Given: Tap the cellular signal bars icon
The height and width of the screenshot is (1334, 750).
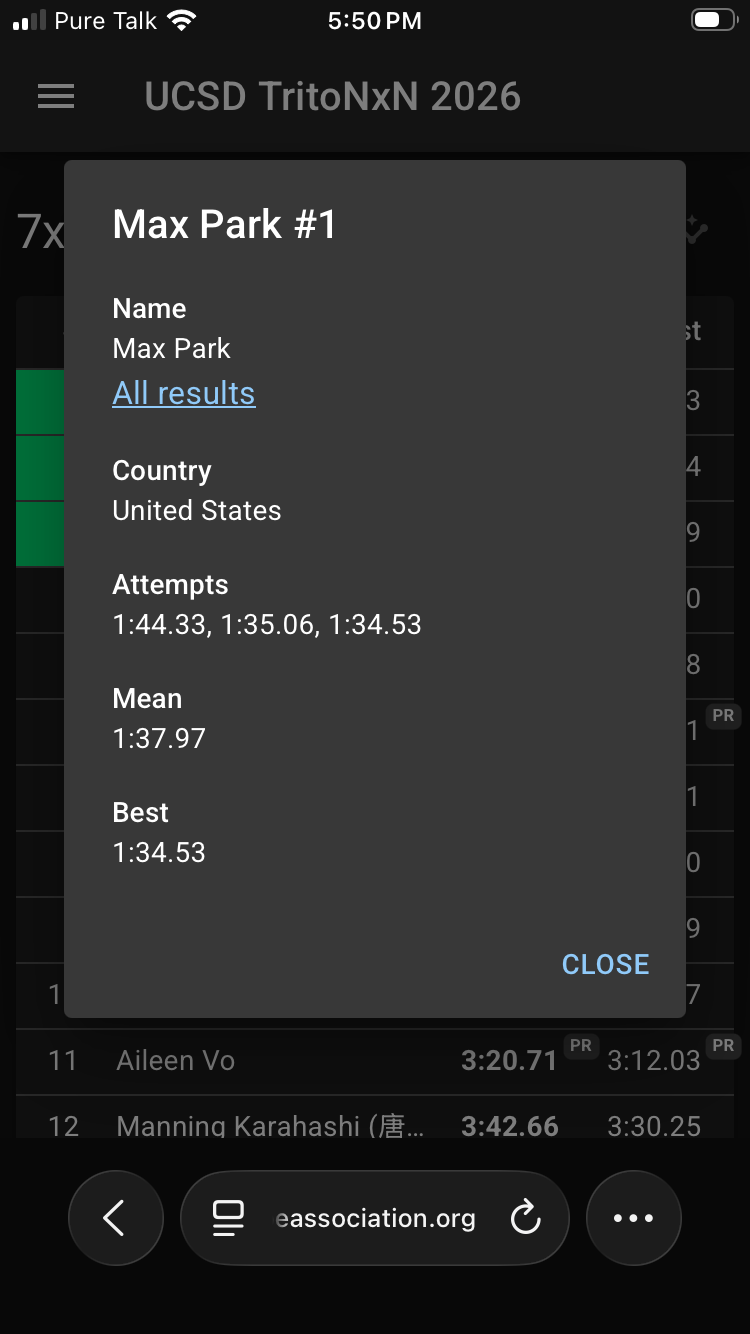Looking at the screenshot, I should click(29, 21).
